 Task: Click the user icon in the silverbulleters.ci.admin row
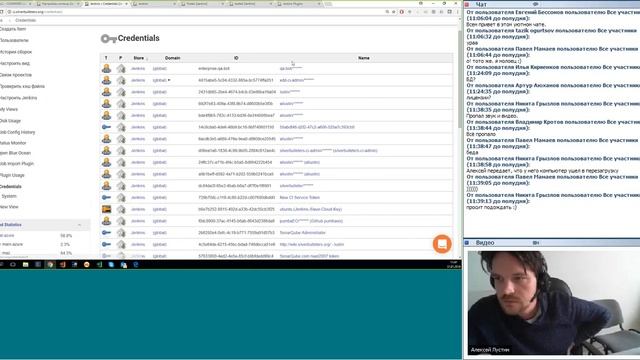pos(107,151)
